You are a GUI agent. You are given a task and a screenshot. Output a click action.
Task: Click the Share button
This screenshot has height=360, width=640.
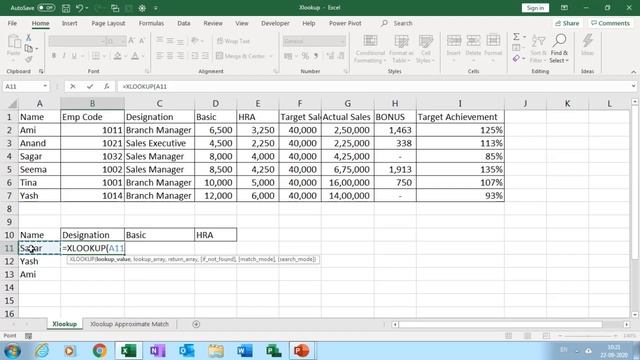click(567, 23)
